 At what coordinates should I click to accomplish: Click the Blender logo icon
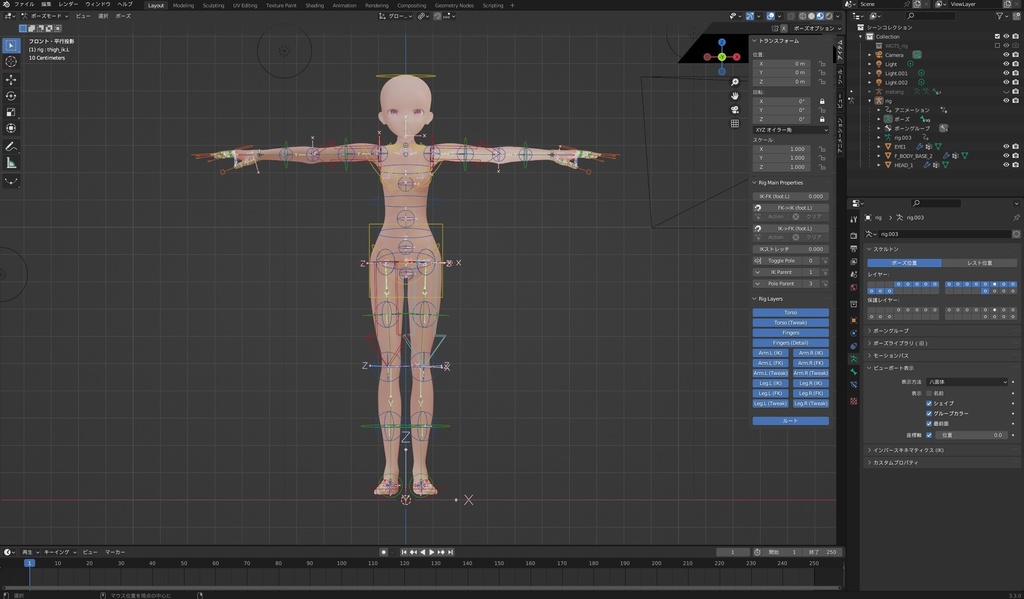point(7,5)
